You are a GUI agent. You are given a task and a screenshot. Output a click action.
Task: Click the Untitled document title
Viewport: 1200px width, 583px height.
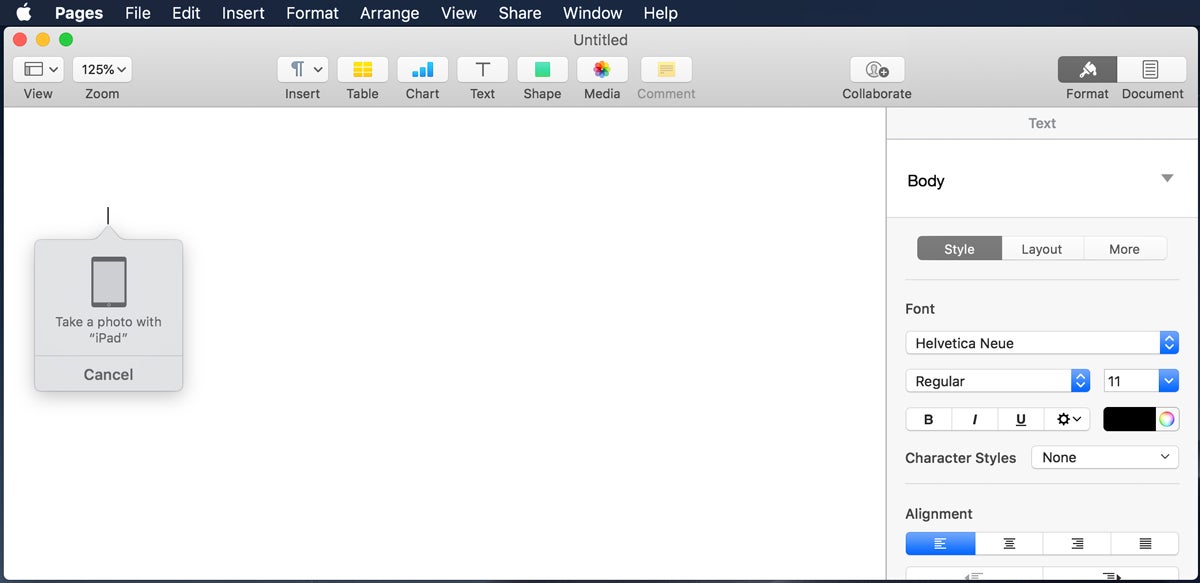tap(600, 40)
